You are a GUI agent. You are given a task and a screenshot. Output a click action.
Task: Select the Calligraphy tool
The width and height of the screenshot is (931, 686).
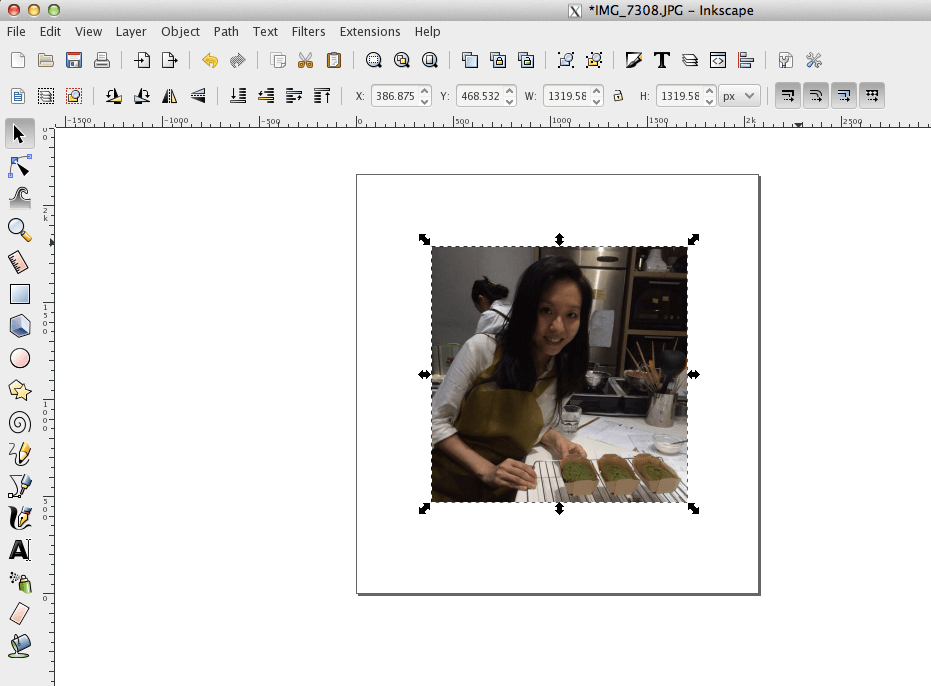20,517
